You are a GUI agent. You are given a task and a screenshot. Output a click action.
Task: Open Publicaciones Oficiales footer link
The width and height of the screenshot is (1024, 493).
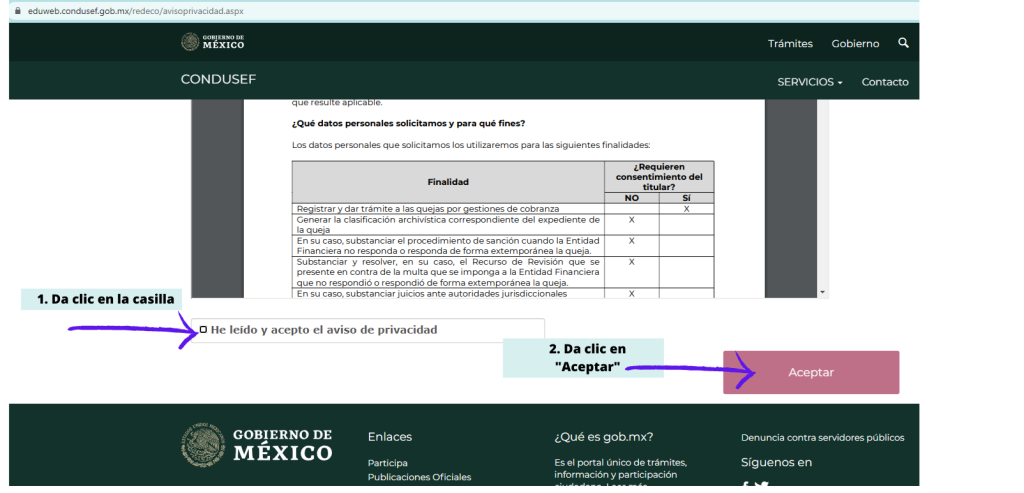419,477
